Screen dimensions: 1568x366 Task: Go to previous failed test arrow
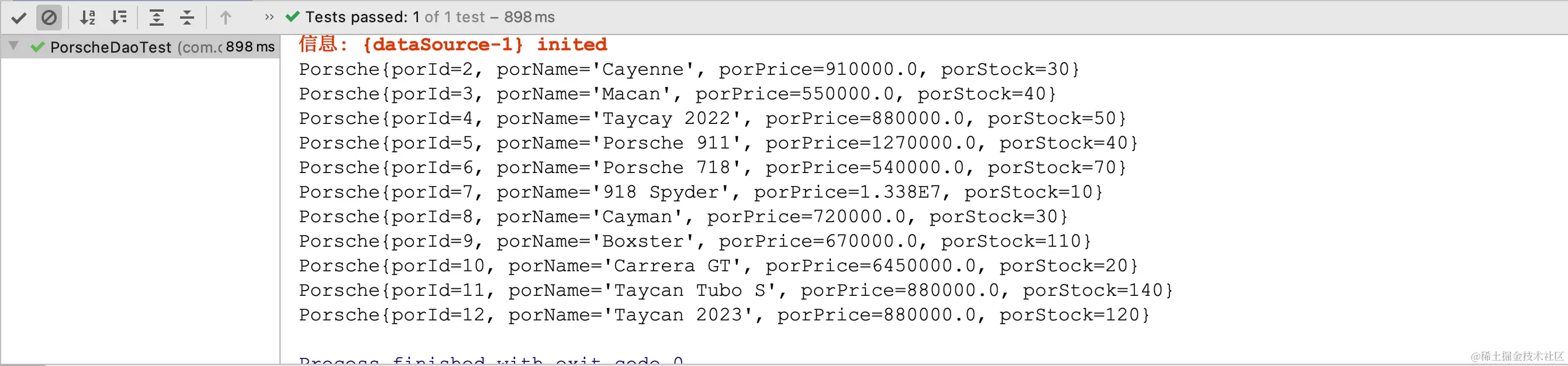(x=225, y=18)
